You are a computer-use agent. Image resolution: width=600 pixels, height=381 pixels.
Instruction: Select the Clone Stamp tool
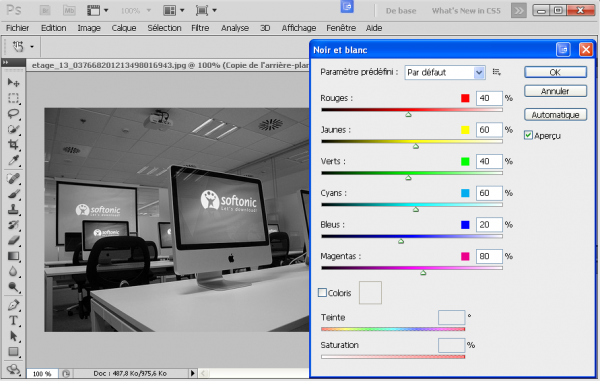pyautogui.click(x=13, y=209)
